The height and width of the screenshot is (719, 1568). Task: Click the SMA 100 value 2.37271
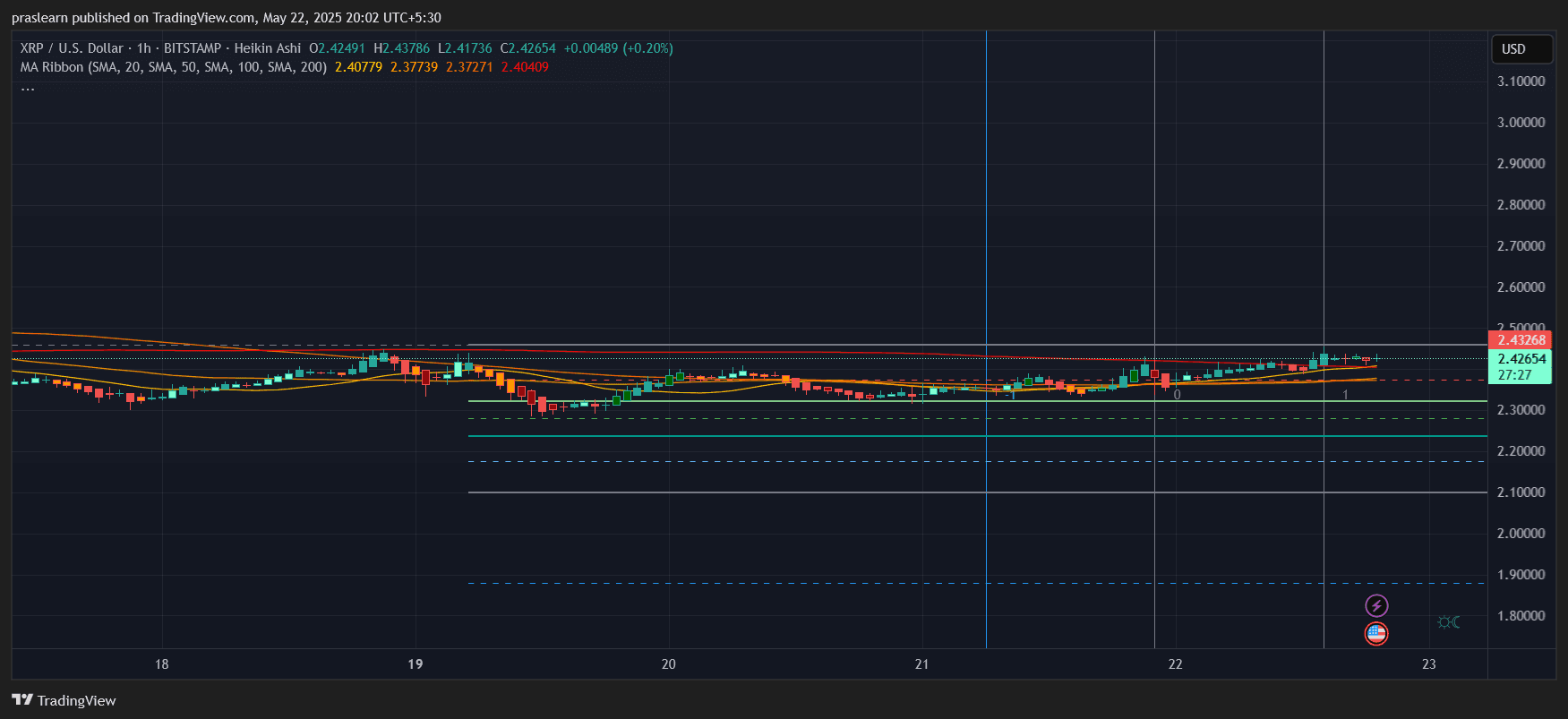pyautogui.click(x=469, y=67)
